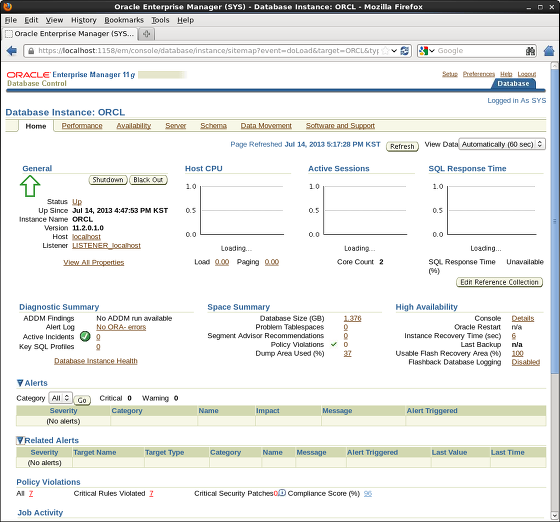Image resolution: width=560 pixels, height=522 pixels.
Task: Click the bookmark star icon in URL bar
Action: [x=385, y=51]
